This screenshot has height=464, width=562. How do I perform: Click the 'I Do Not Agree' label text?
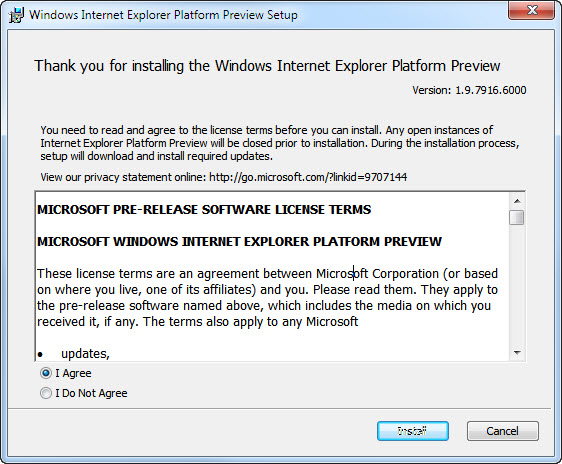[x=91, y=393]
